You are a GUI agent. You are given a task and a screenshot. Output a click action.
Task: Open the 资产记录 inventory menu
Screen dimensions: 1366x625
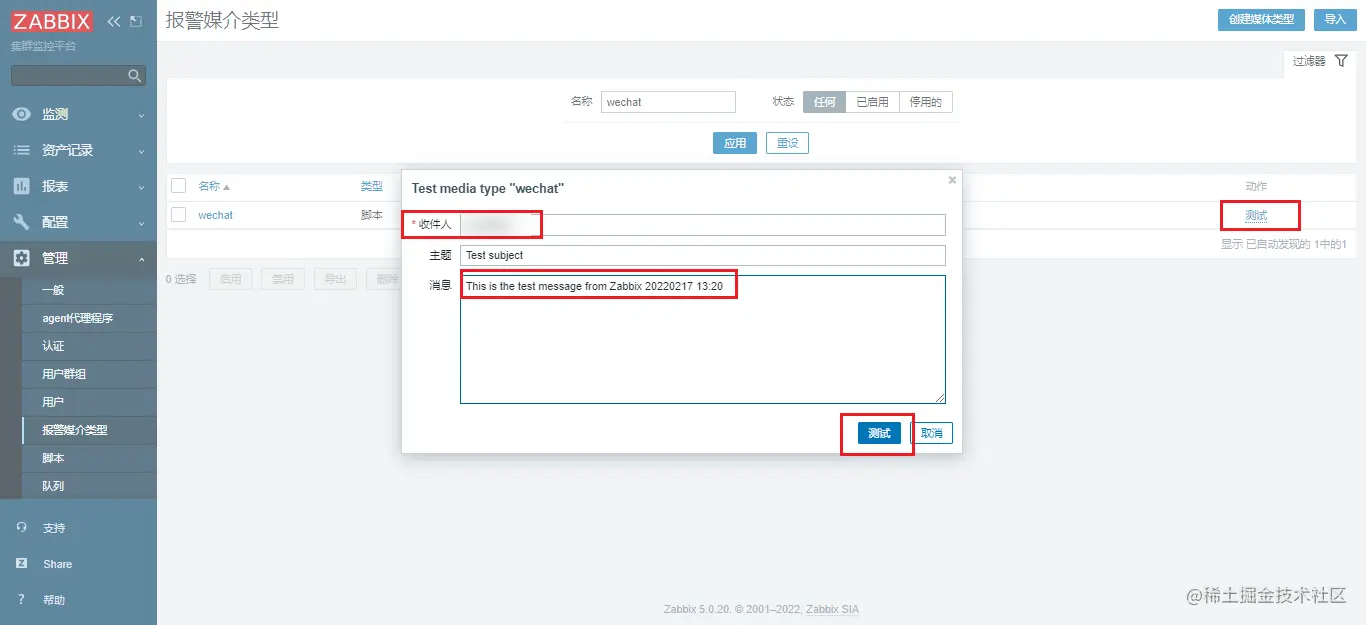(78, 150)
